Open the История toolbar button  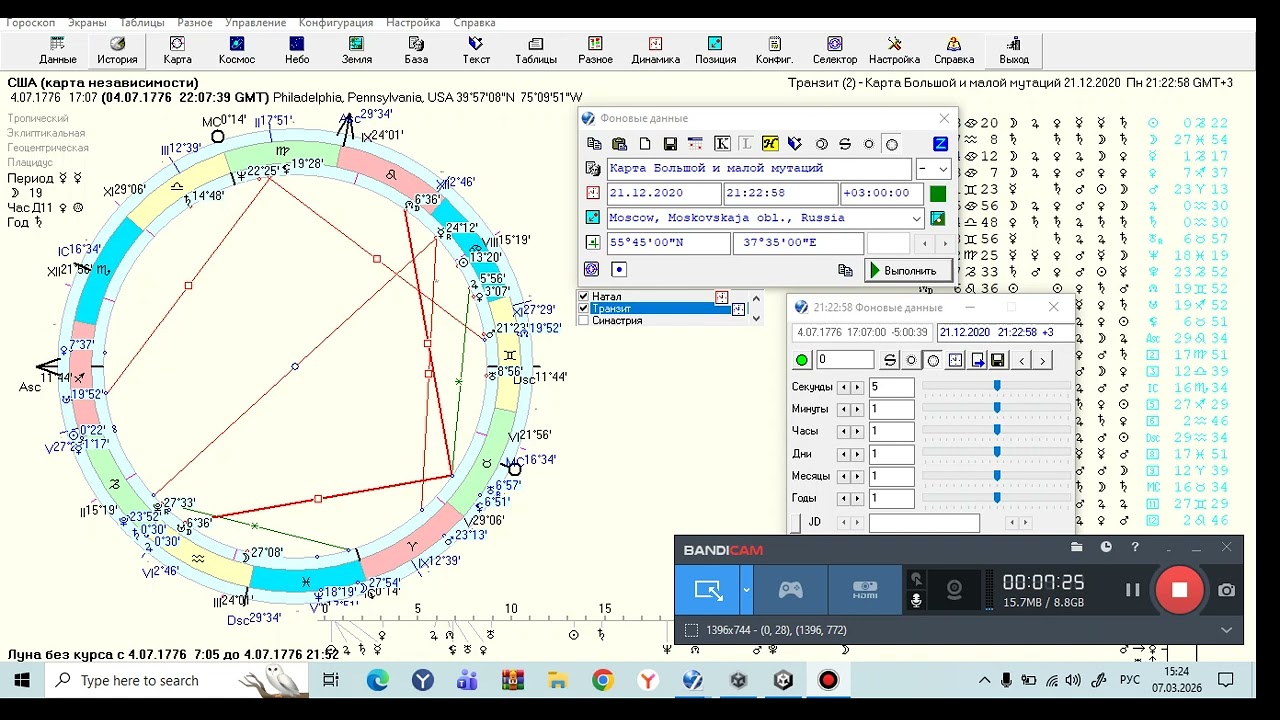click(117, 50)
